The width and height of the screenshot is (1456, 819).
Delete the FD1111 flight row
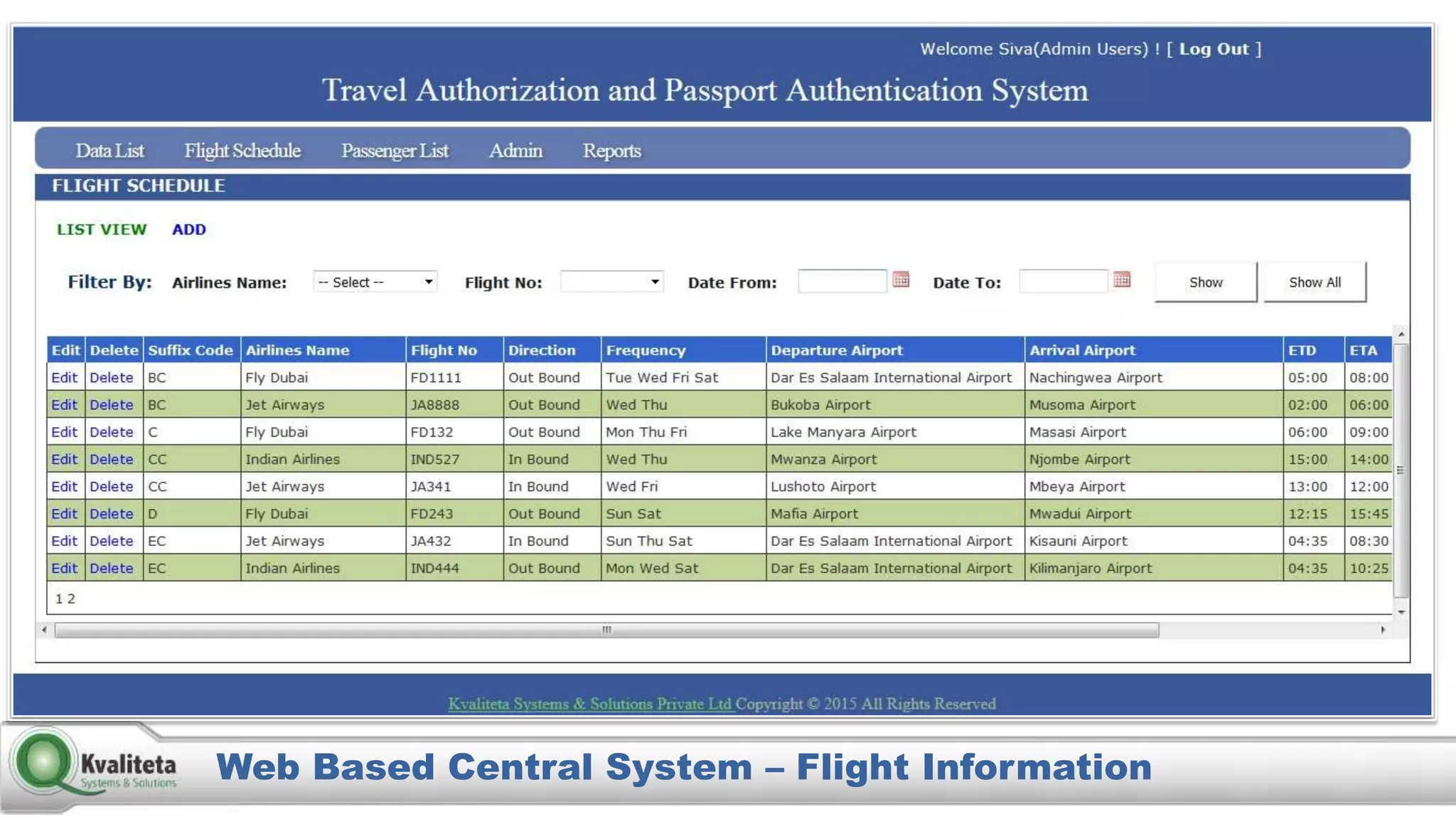point(112,378)
